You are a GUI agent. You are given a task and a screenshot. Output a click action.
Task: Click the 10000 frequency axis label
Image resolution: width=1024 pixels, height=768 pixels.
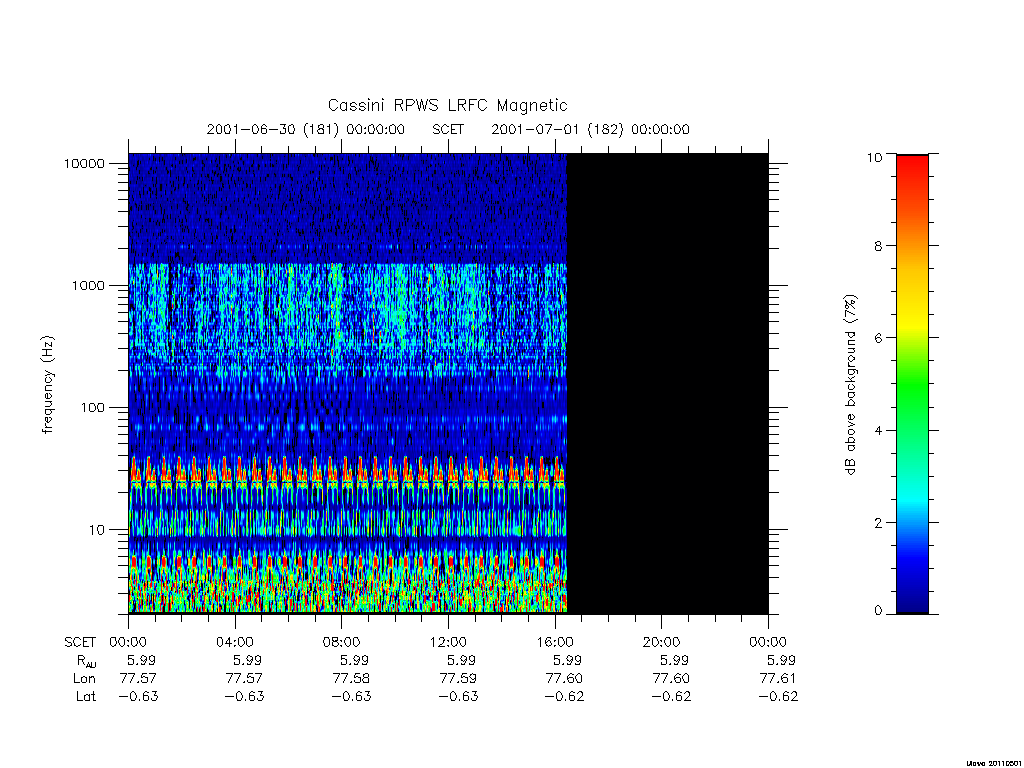tap(84, 163)
